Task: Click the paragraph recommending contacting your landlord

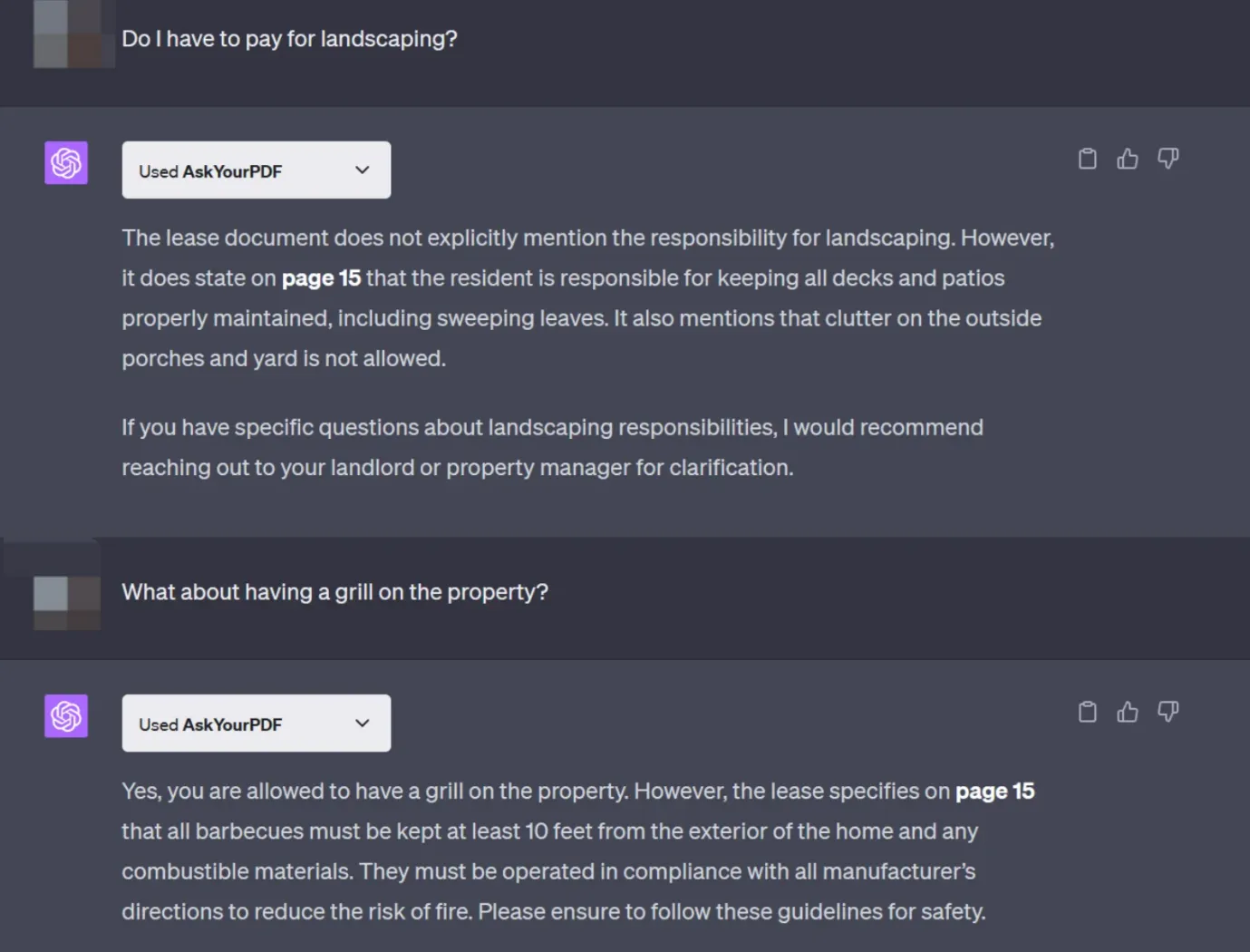Action: (552, 447)
